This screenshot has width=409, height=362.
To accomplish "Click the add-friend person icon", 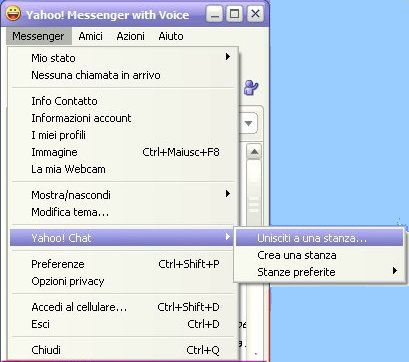I will coord(251,88).
